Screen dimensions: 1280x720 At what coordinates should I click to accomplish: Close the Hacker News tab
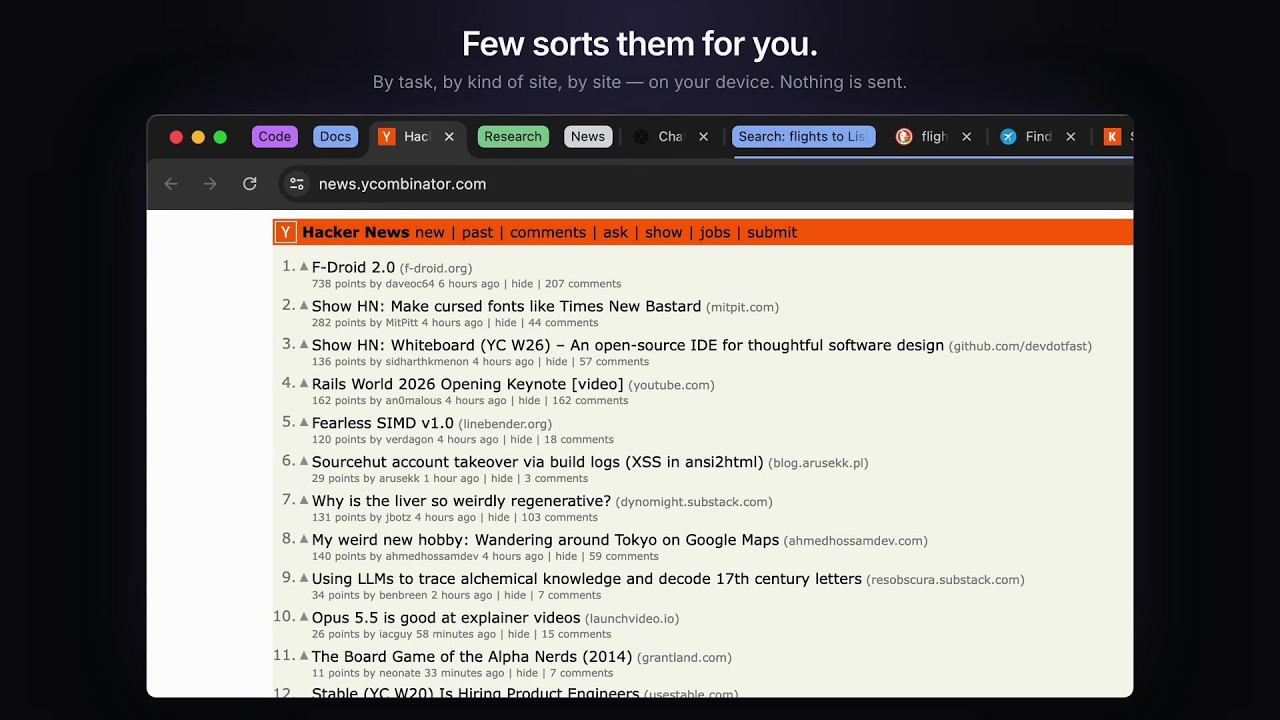point(449,137)
